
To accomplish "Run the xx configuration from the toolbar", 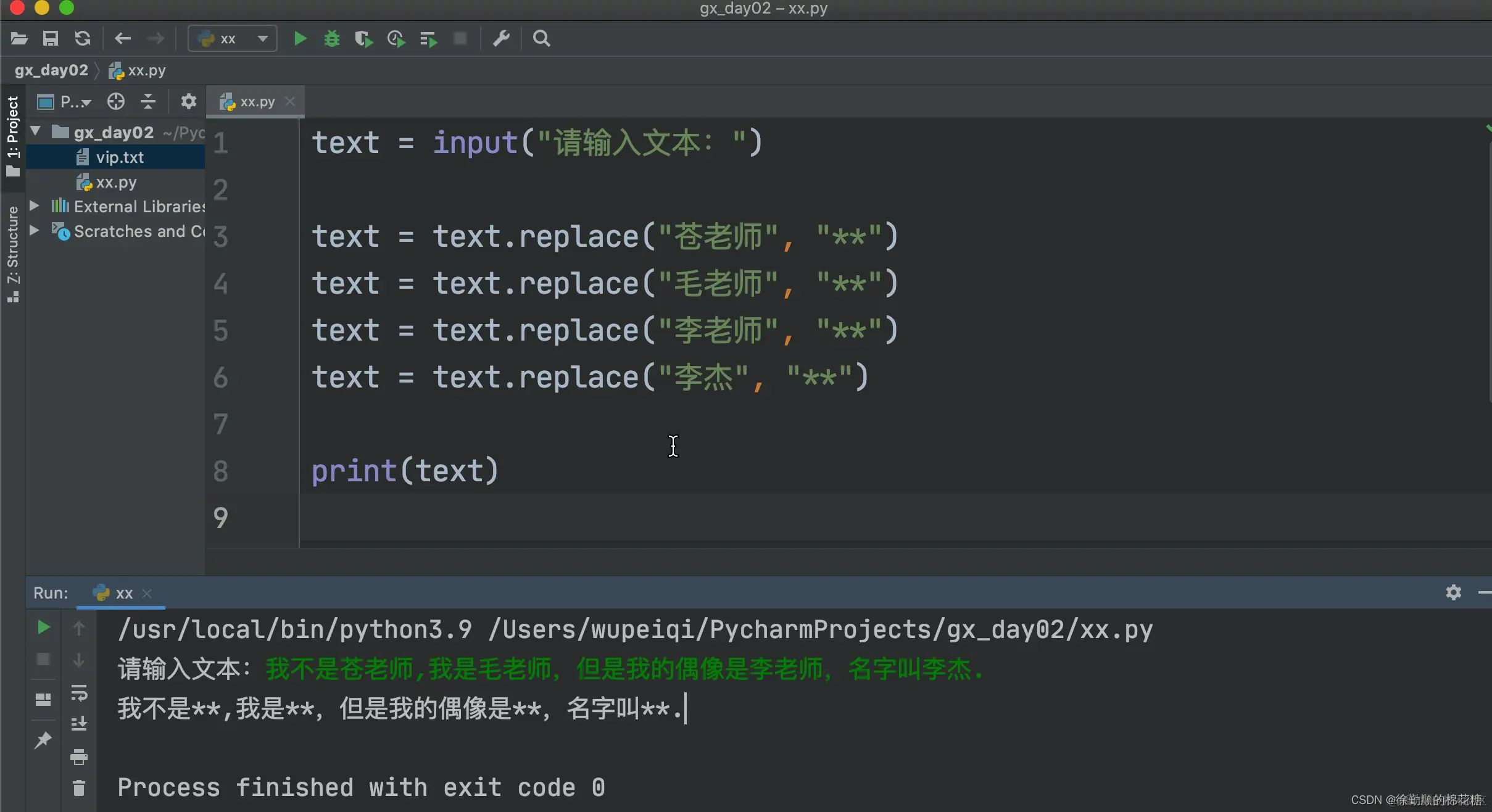I will 300,39.
